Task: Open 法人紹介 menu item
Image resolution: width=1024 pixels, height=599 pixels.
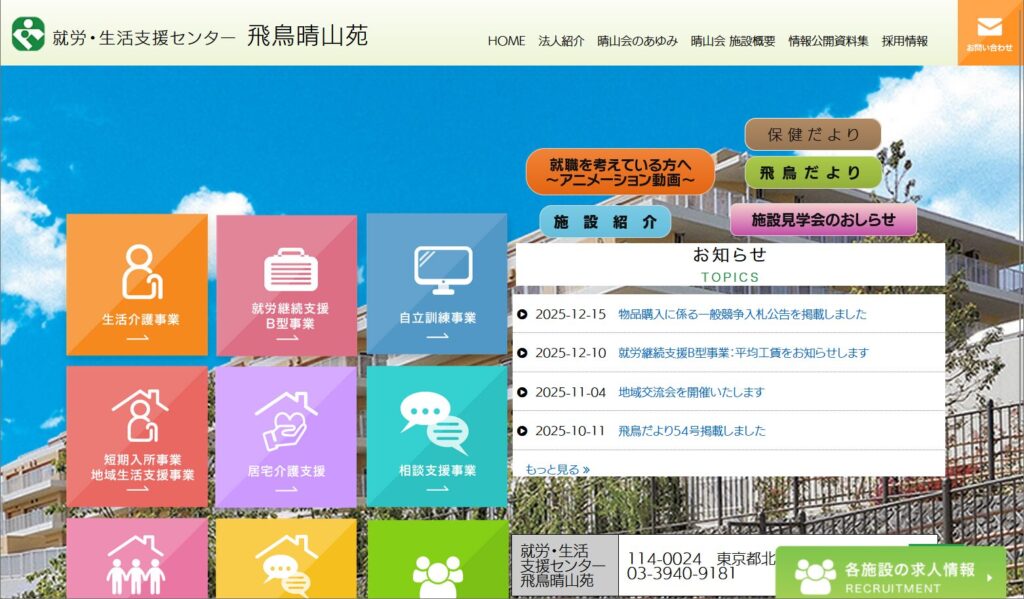Action: click(561, 41)
